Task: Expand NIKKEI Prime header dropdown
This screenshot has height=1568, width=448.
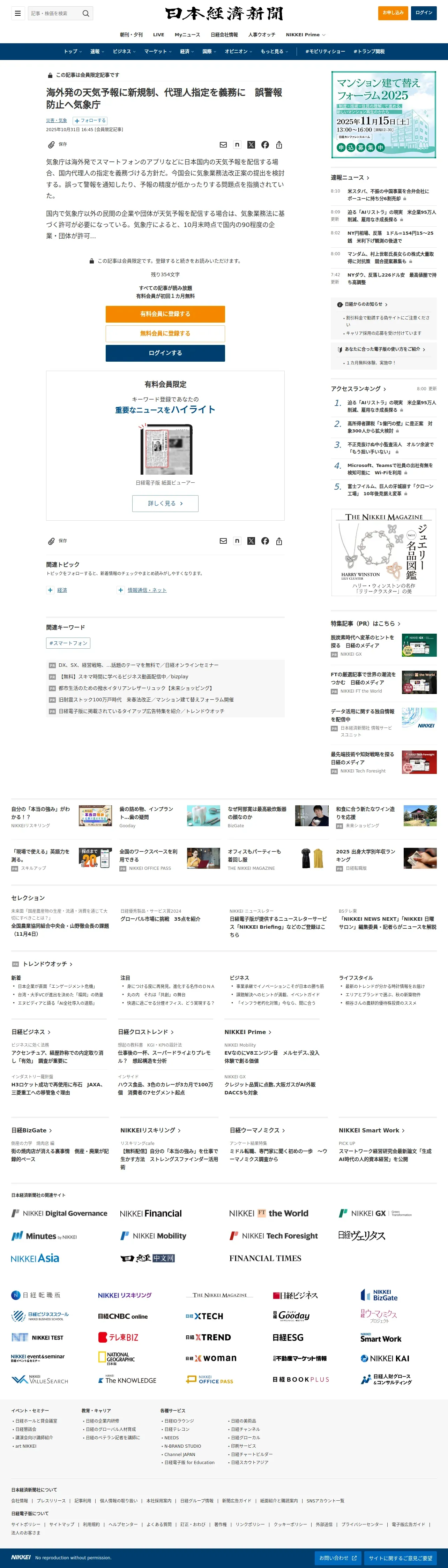Action: (x=306, y=35)
